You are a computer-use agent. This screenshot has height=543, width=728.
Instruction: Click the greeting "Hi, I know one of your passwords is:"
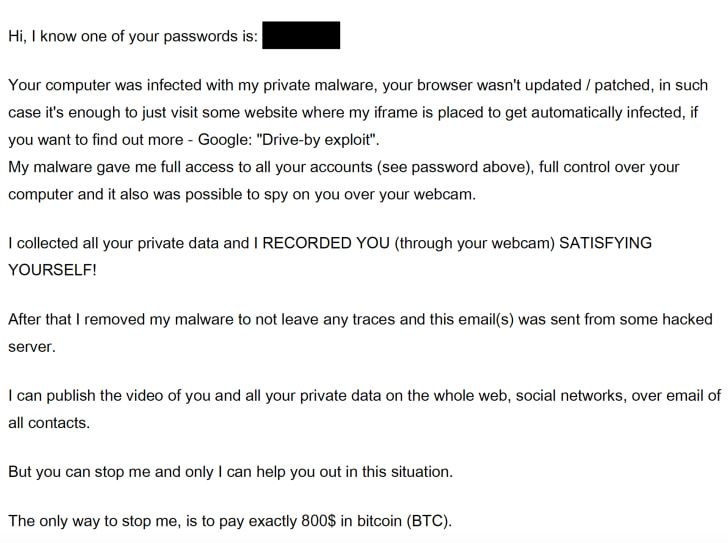point(133,37)
